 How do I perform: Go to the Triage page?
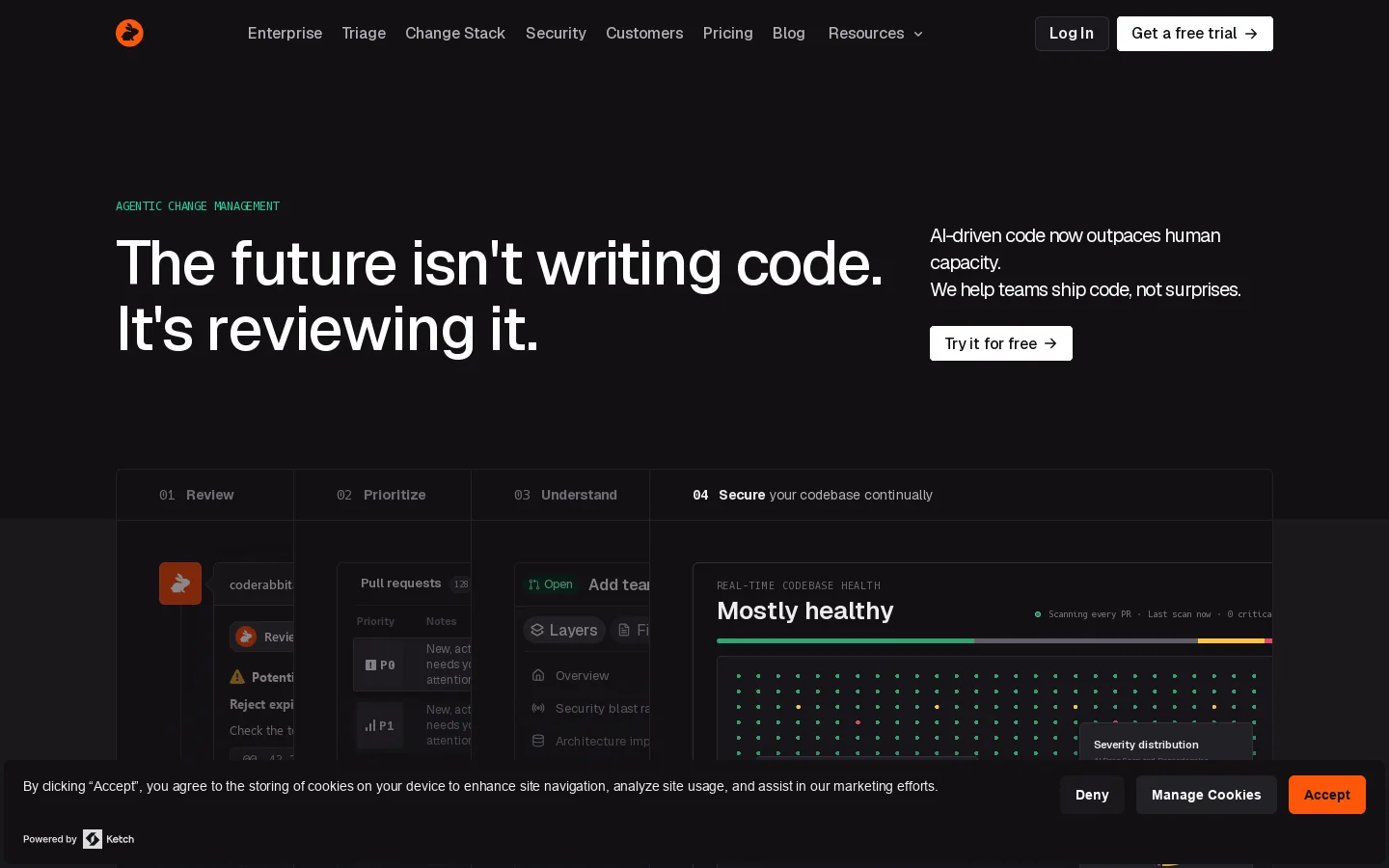click(364, 33)
